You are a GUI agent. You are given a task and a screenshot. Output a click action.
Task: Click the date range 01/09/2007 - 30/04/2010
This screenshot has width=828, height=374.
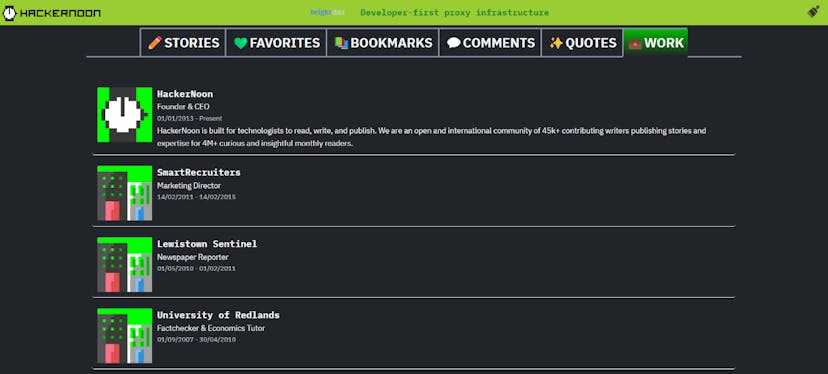click(x=196, y=339)
